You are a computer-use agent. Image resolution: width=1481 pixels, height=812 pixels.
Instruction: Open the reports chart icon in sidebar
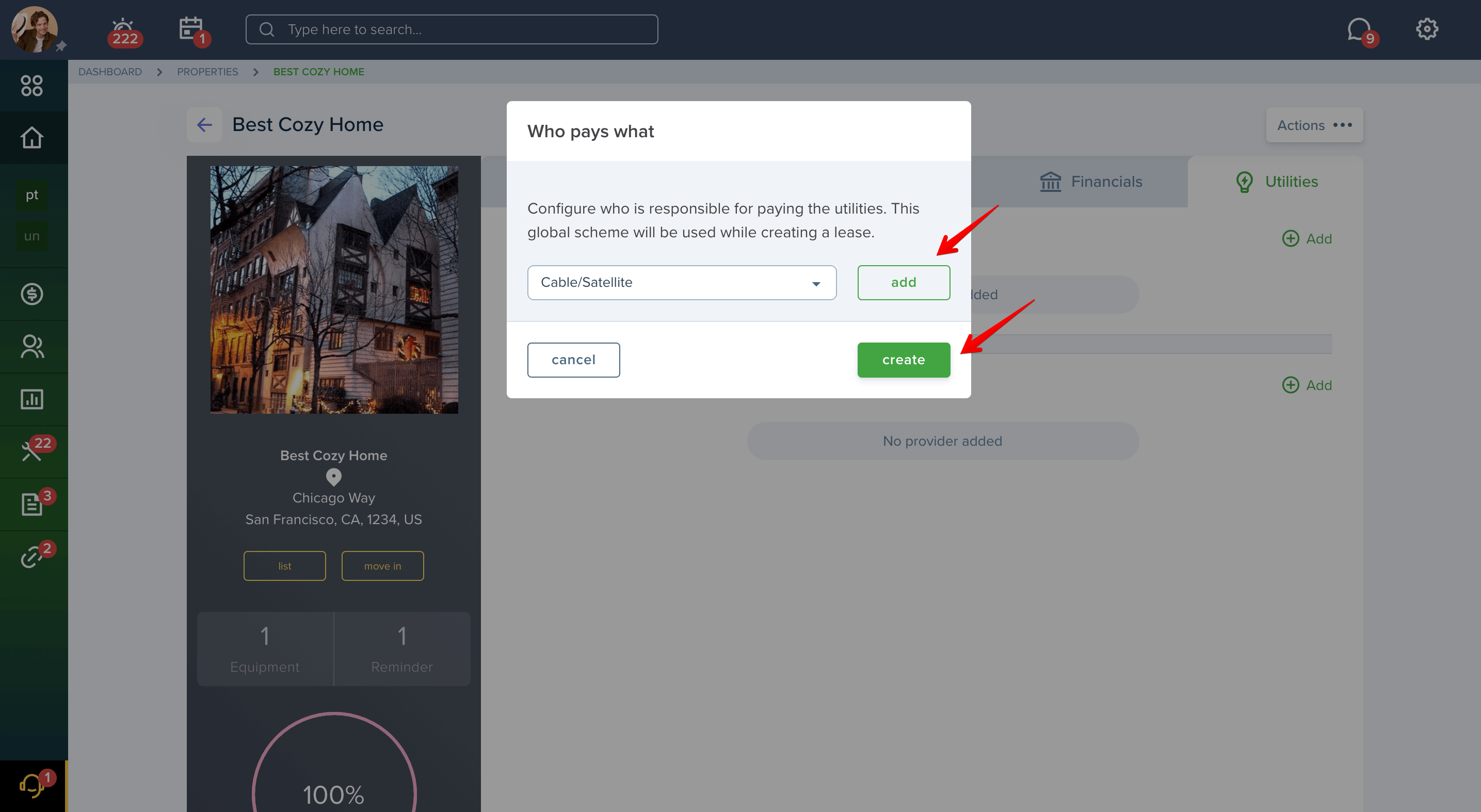(x=31, y=399)
